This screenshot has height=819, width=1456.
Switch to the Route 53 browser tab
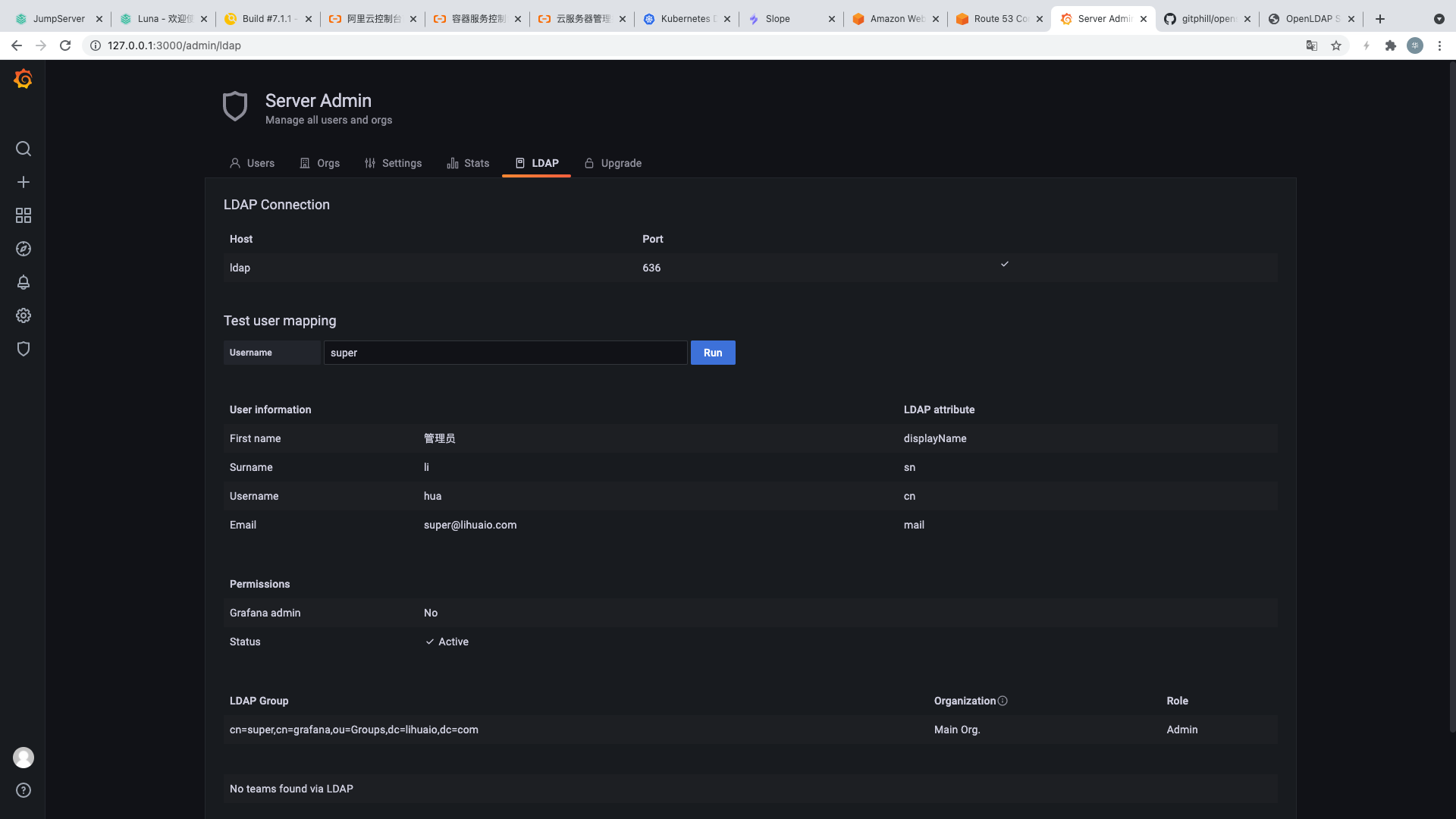click(x=999, y=19)
